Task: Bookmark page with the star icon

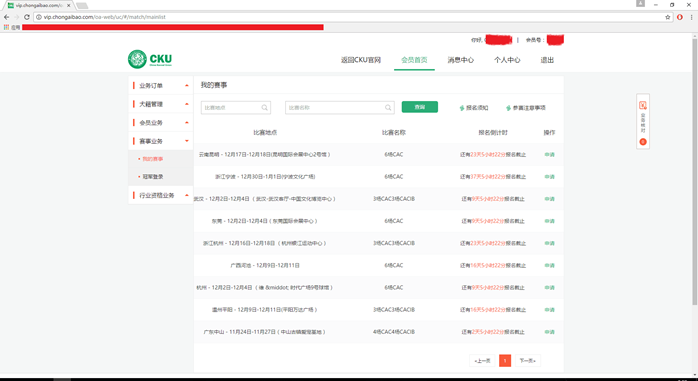Action: pyautogui.click(x=668, y=17)
